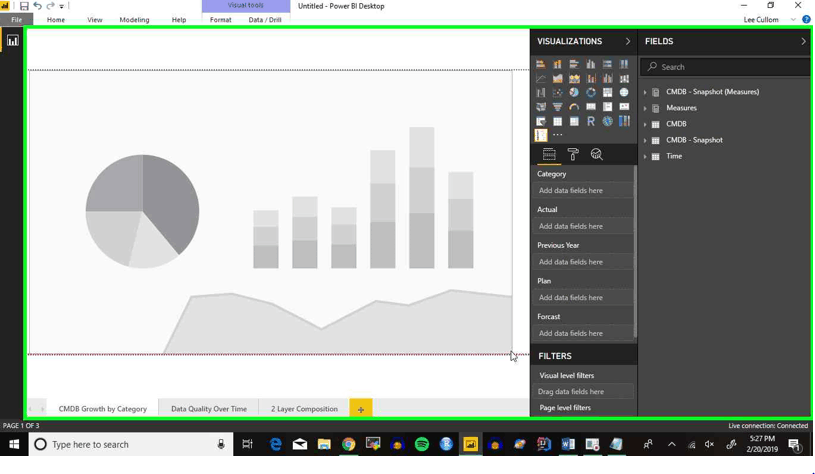Select the scatter chart visual
The height and width of the screenshot is (474, 815).
click(x=557, y=93)
